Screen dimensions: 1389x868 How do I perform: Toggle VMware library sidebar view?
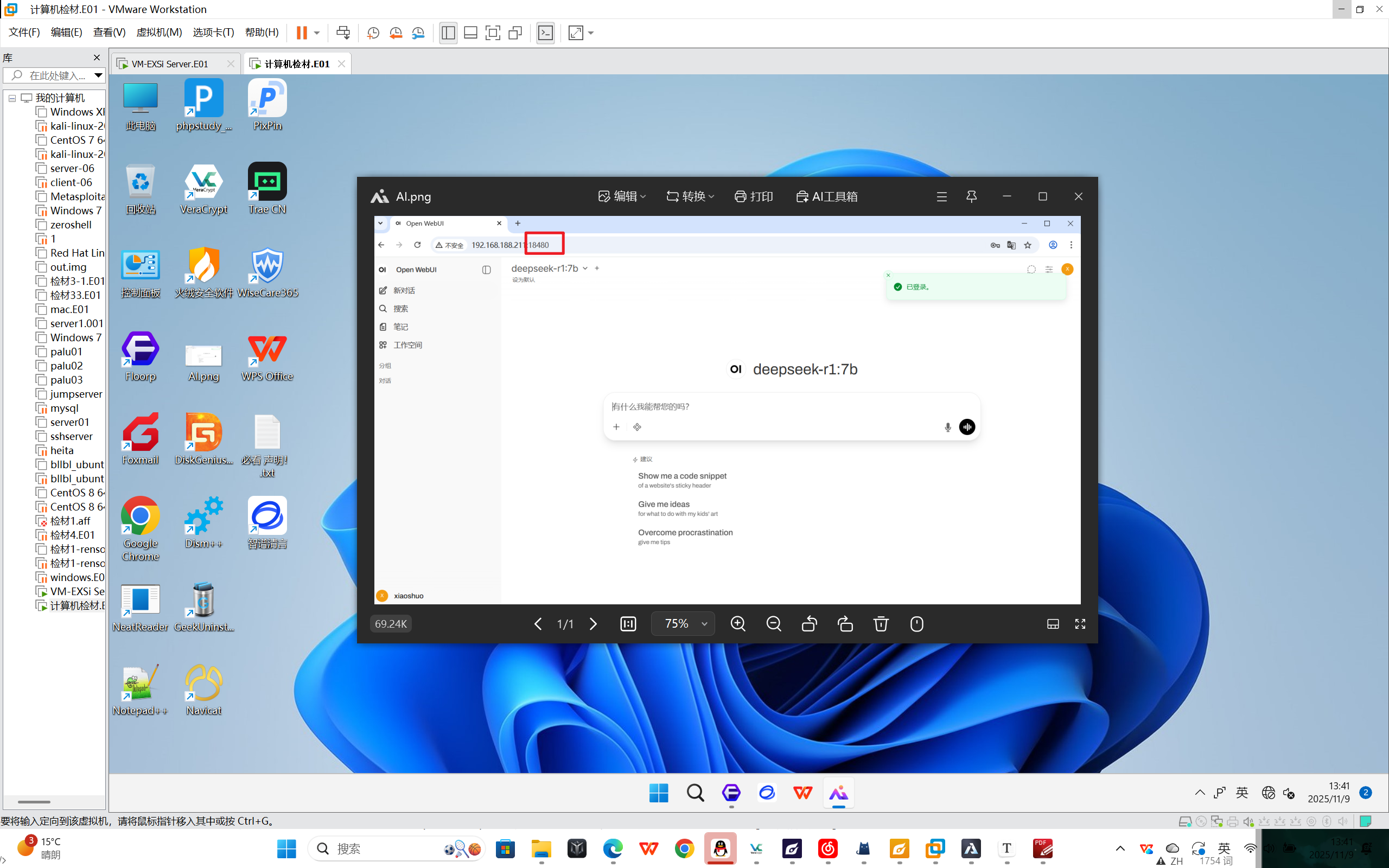[x=448, y=33]
